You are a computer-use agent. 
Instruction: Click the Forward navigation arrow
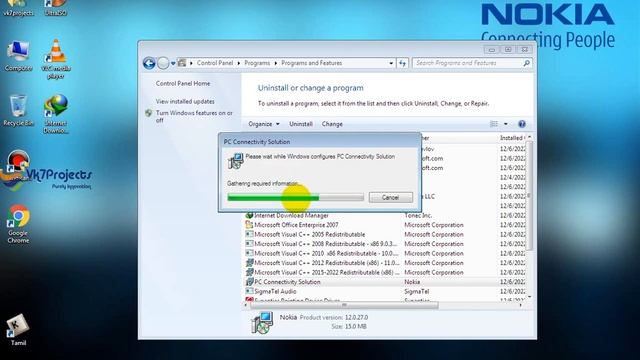pyautogui.click(x=163, y=63)
